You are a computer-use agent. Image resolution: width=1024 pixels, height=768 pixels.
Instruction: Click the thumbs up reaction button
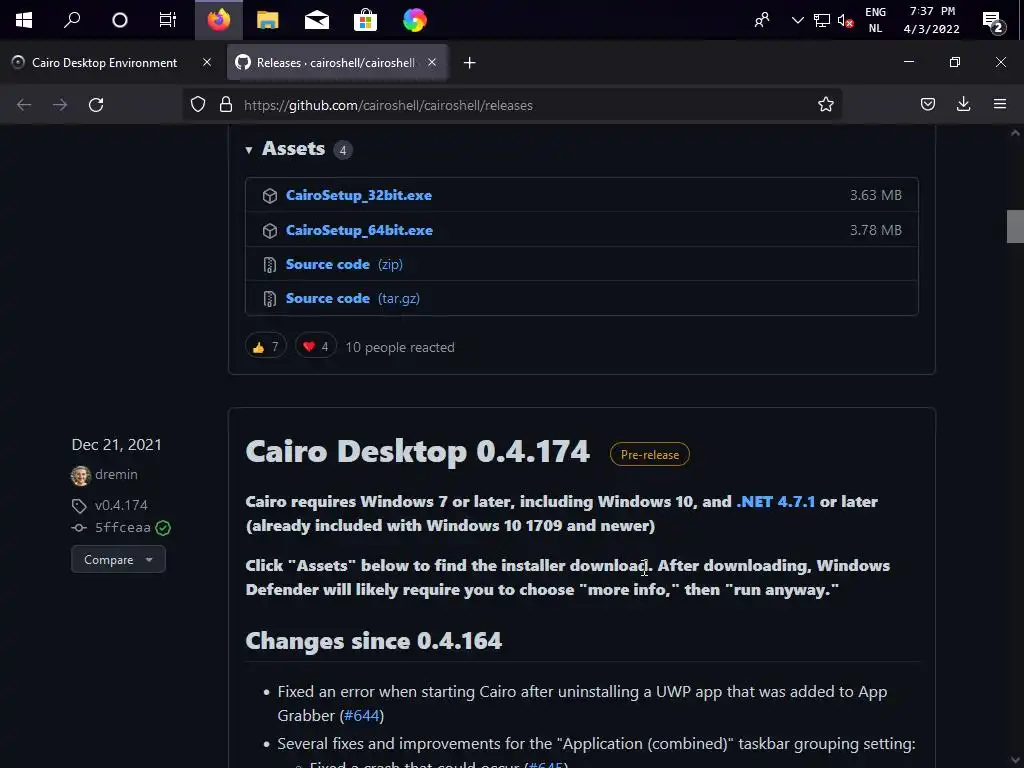266,346
